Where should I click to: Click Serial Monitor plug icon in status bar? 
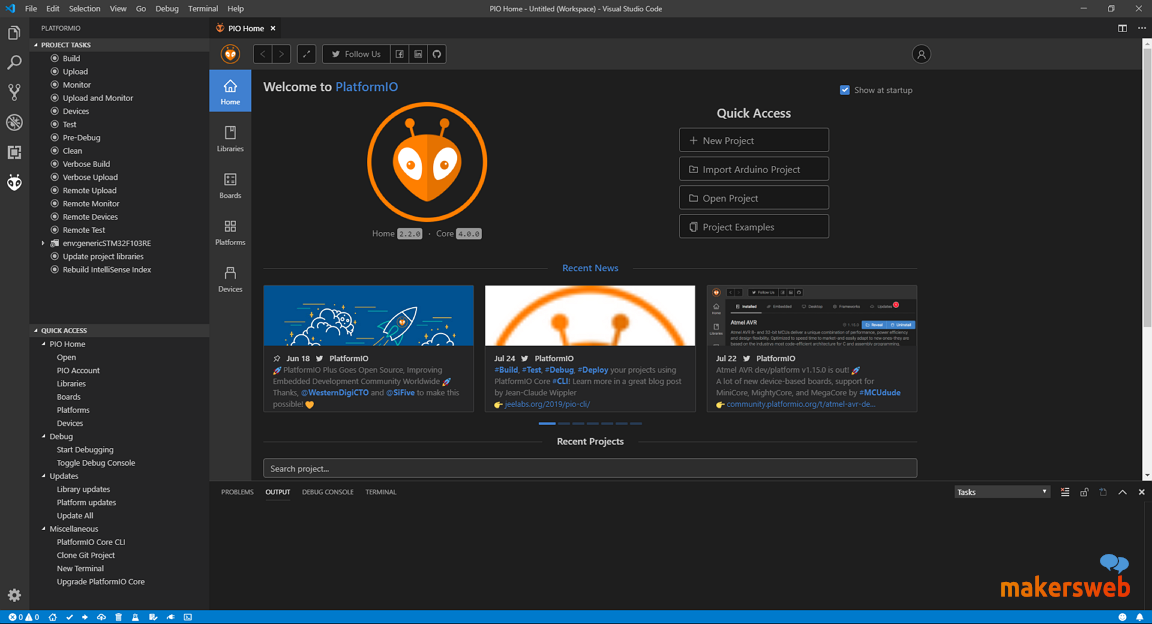click(170, 617)
